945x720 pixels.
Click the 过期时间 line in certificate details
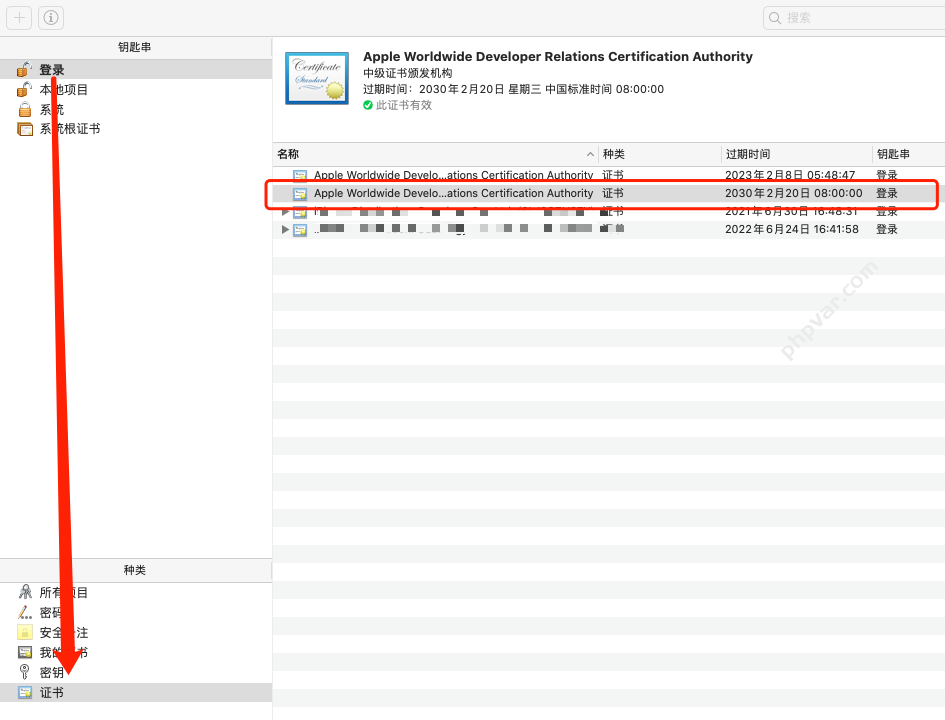[x=513, y=89]
